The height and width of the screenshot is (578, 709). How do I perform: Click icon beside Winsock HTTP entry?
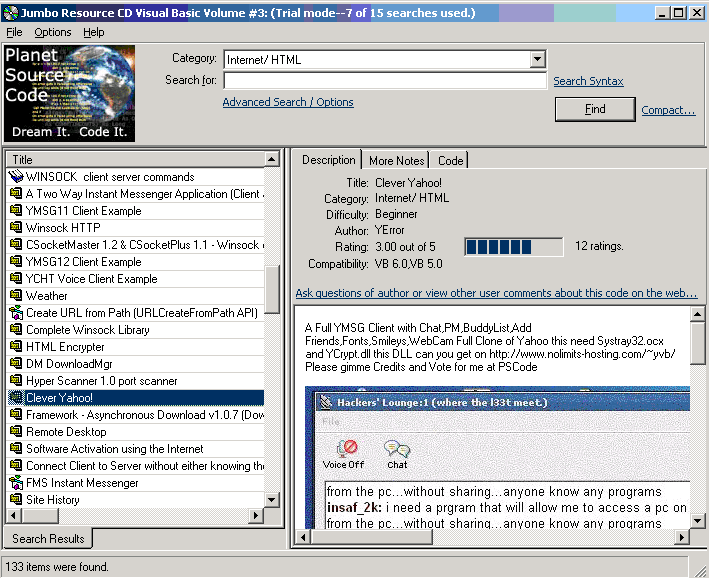click(16, 227)
